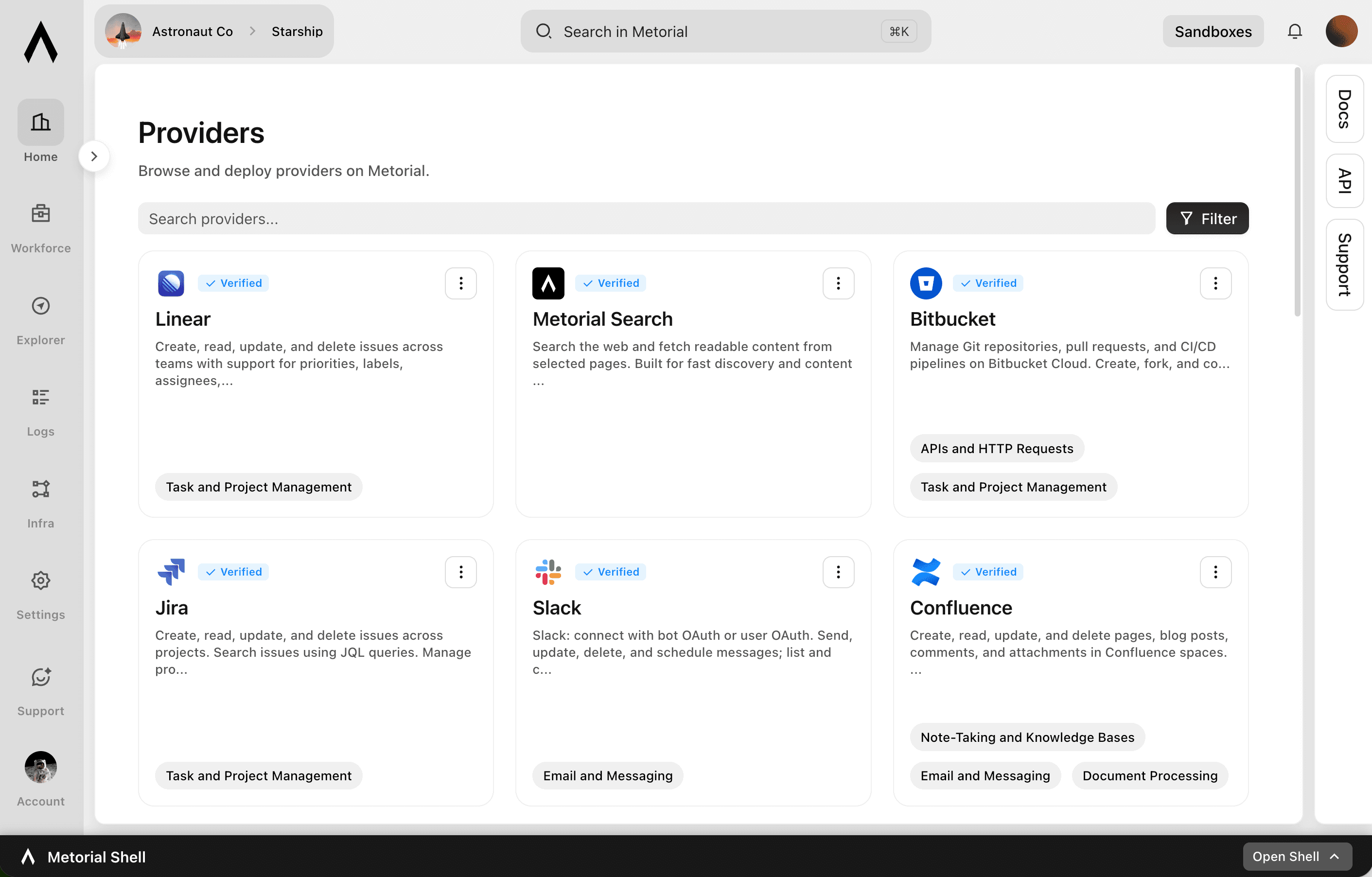1372x877 pixels.
Task: Click the Linear provider logo
Action: click(171, 283)
